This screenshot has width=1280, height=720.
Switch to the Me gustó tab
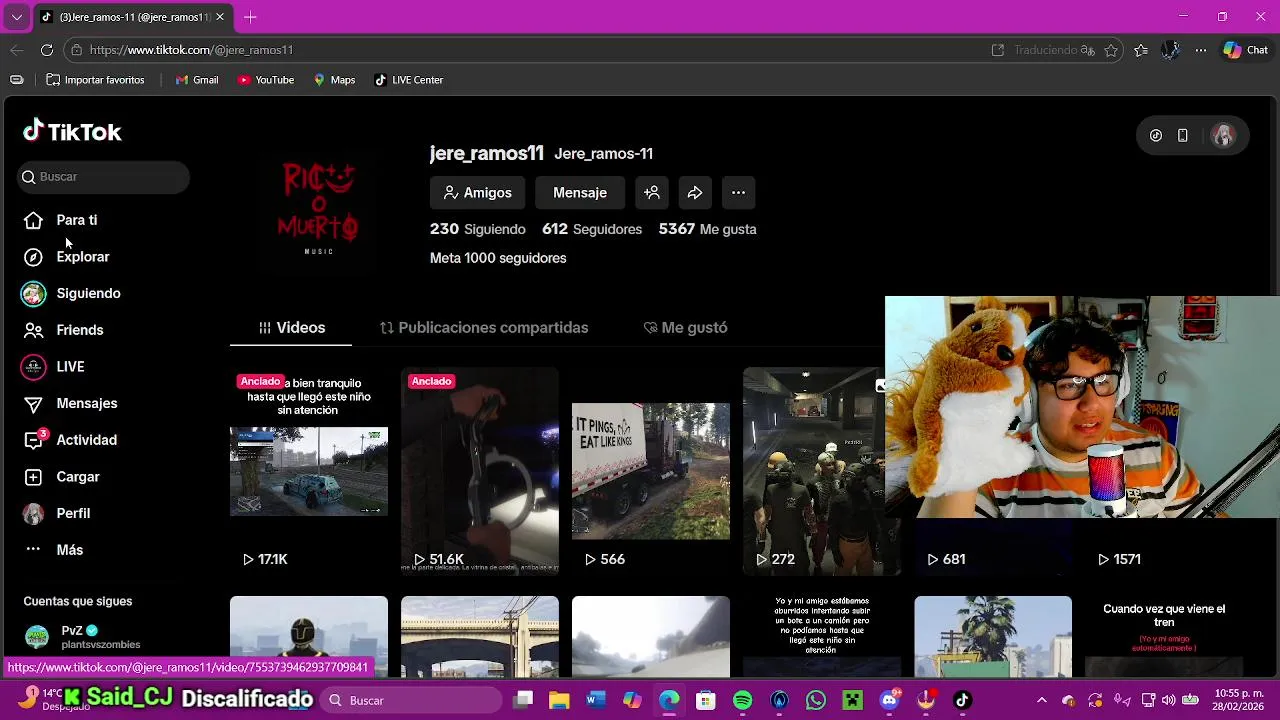click(x=685, y=328)
